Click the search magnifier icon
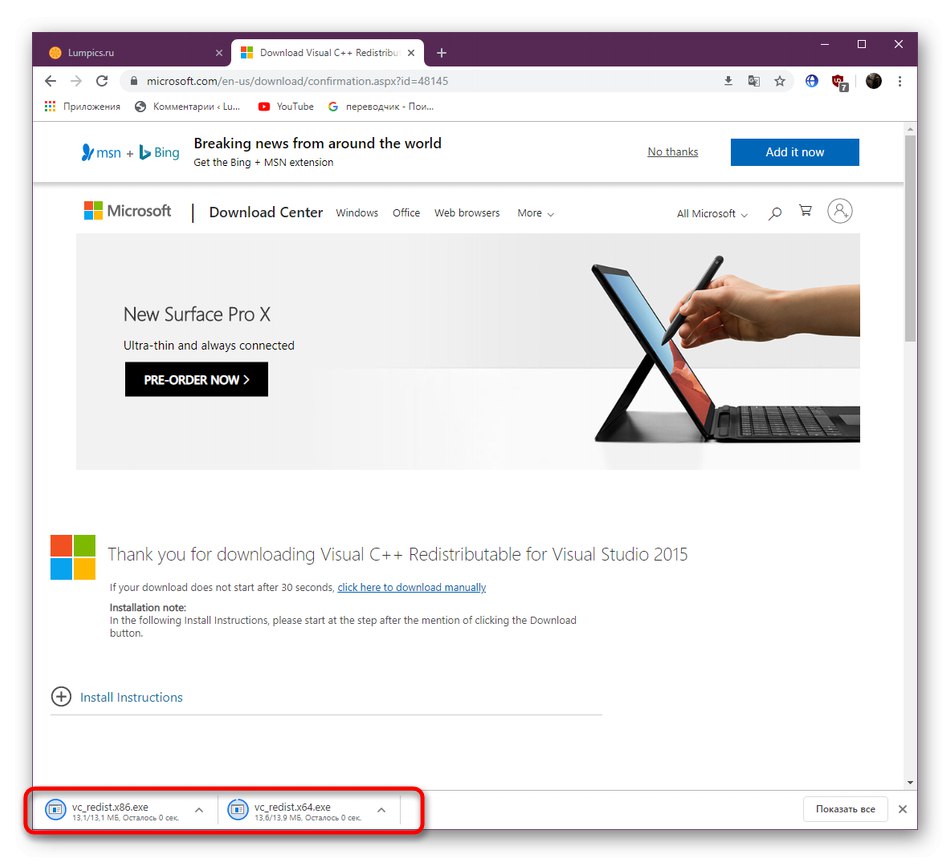The height and width of the screenshot is (862, 950). click(x=775, y=213)
